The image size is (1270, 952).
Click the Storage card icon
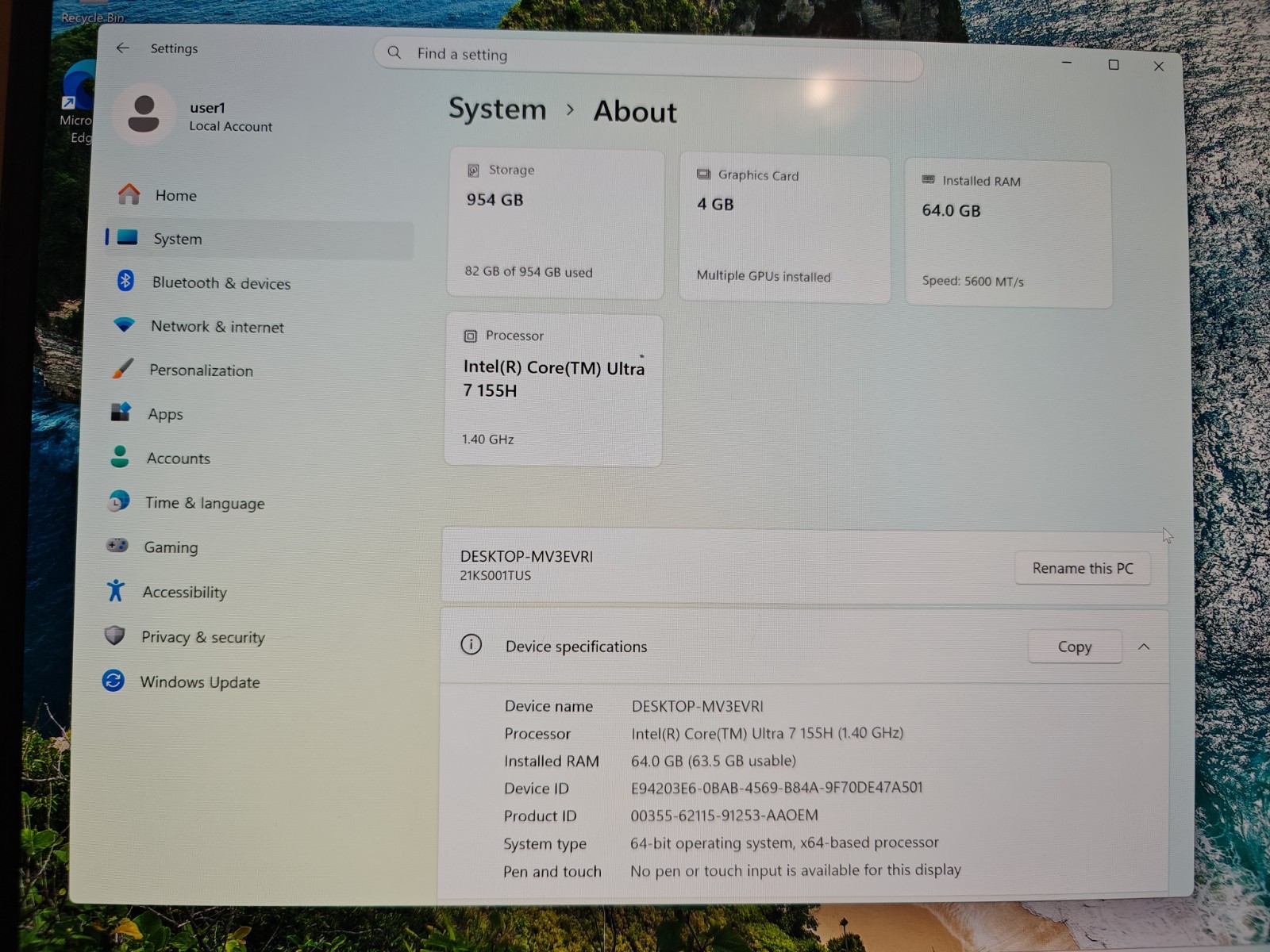473,170
